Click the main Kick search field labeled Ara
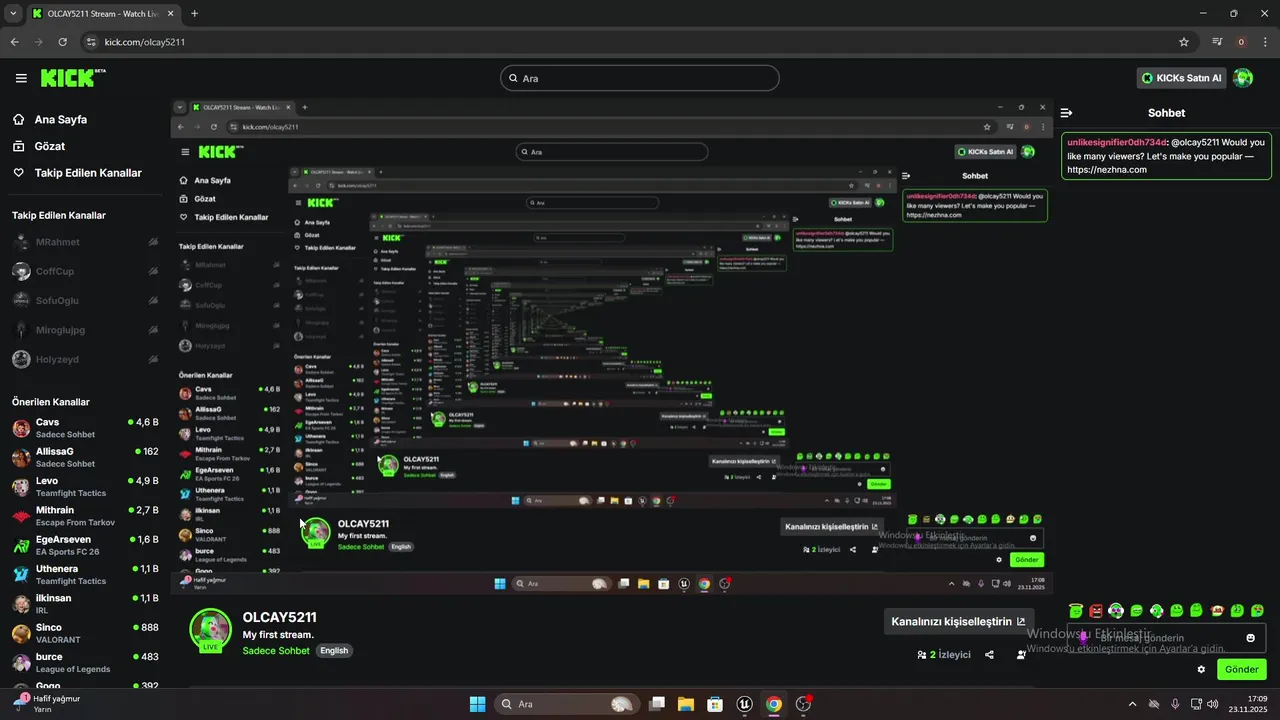Viewport: 1280px width, 720px height. [639, 78]
